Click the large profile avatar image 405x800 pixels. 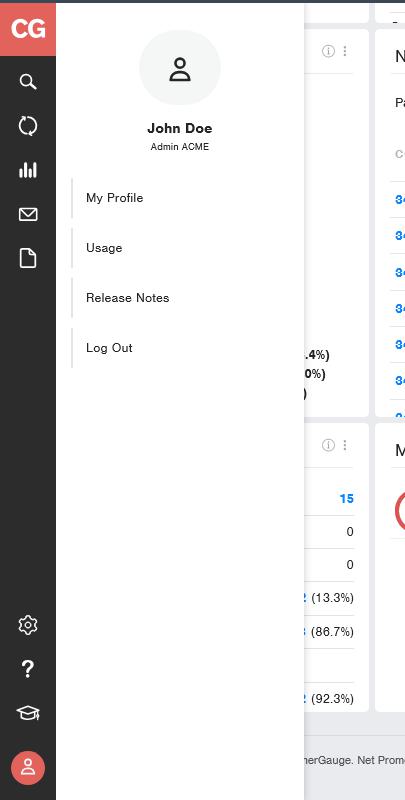[x=180, y=68]
